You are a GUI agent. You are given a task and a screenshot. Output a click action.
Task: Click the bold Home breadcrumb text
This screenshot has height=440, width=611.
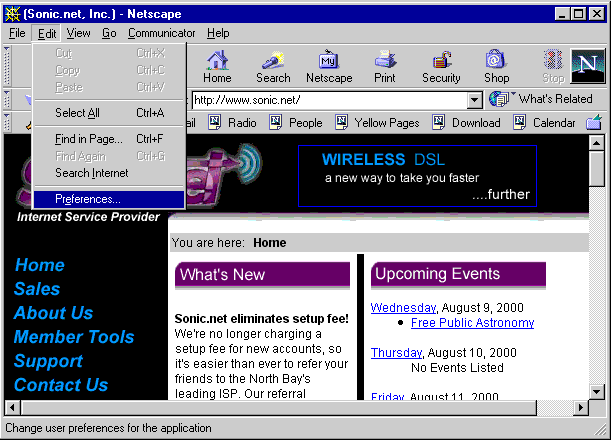(270, 243)
